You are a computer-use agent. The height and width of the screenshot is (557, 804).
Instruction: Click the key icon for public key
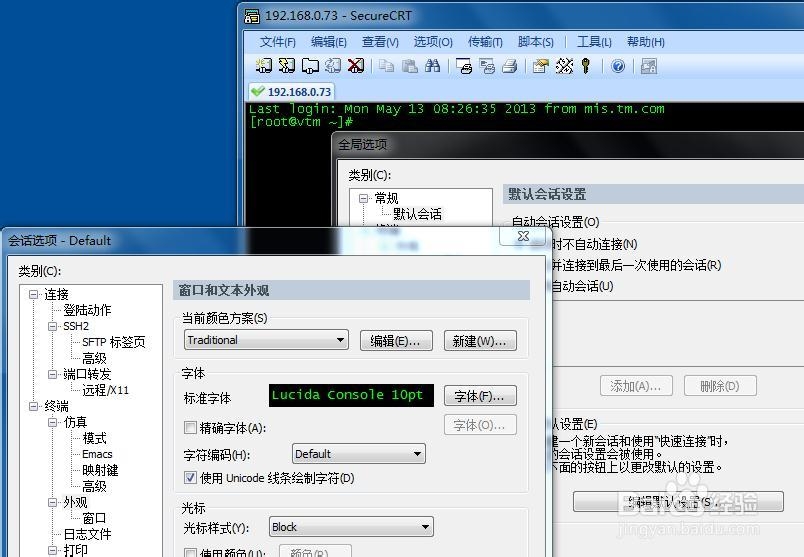pos(586,66)
